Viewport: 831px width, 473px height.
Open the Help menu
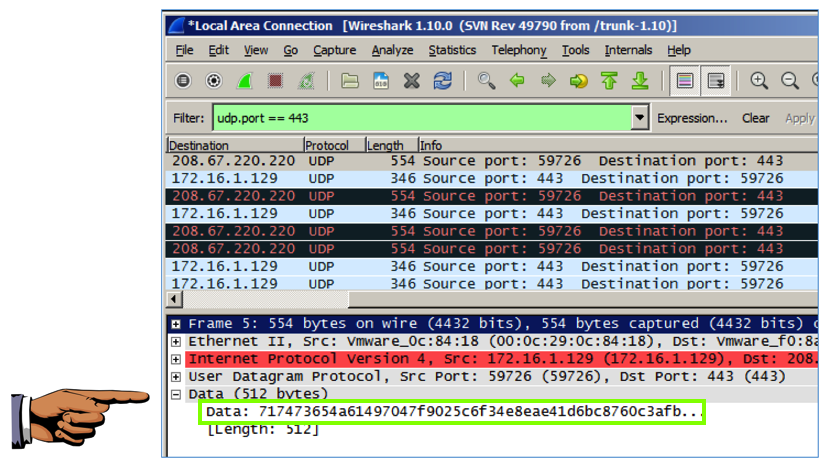[x=678, y=50]
